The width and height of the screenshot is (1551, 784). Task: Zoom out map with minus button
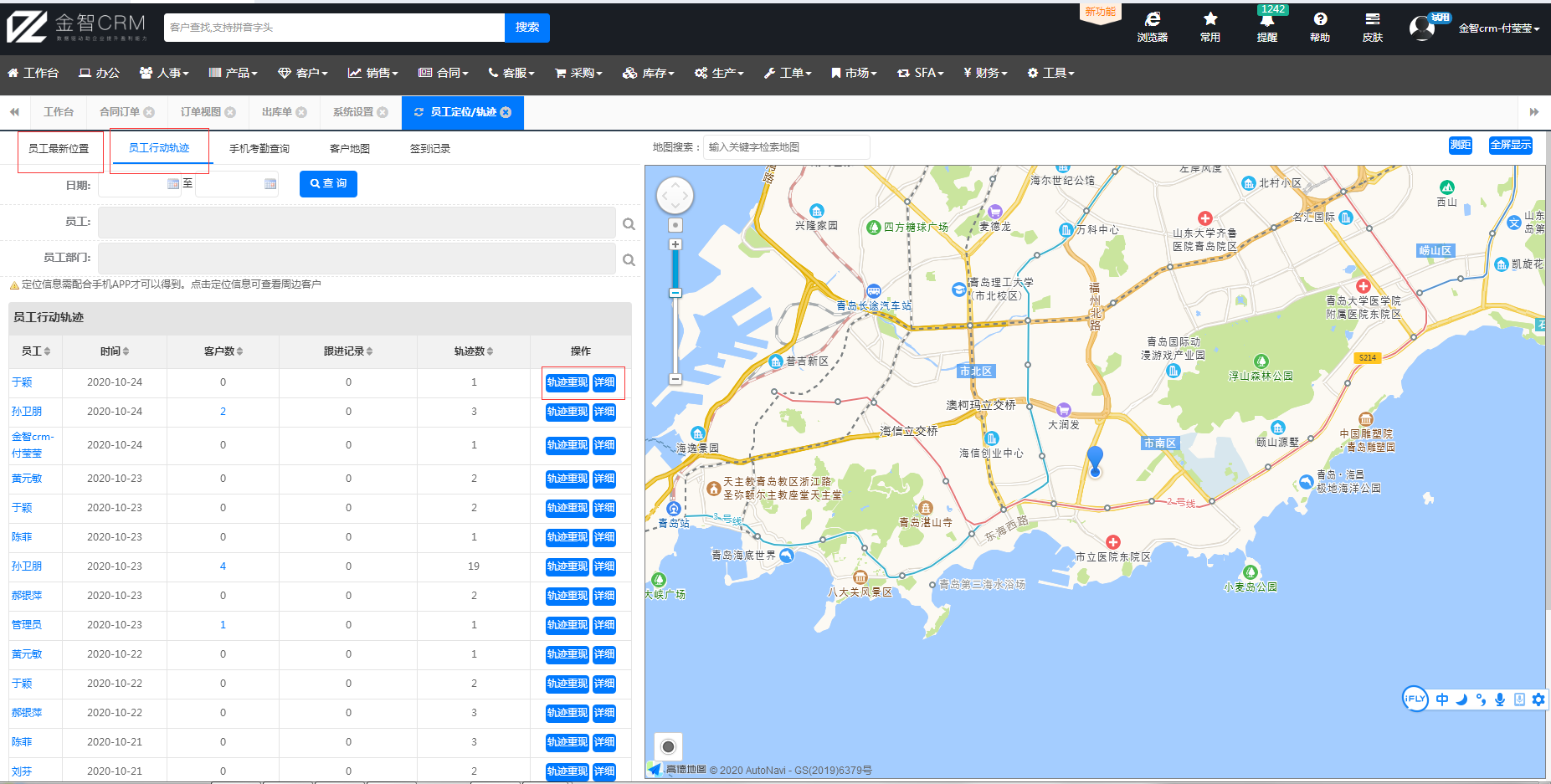pyautogui.click(x=675, y=379)
